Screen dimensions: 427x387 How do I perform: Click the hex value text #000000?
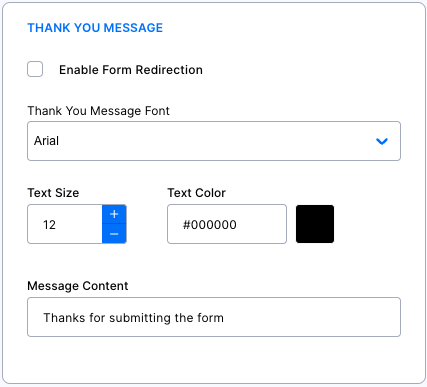(x=210, y=225)
